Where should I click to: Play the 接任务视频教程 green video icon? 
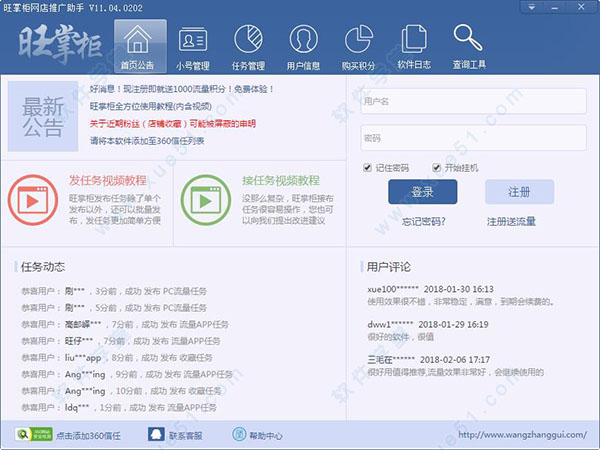click(x=206, y=200)
